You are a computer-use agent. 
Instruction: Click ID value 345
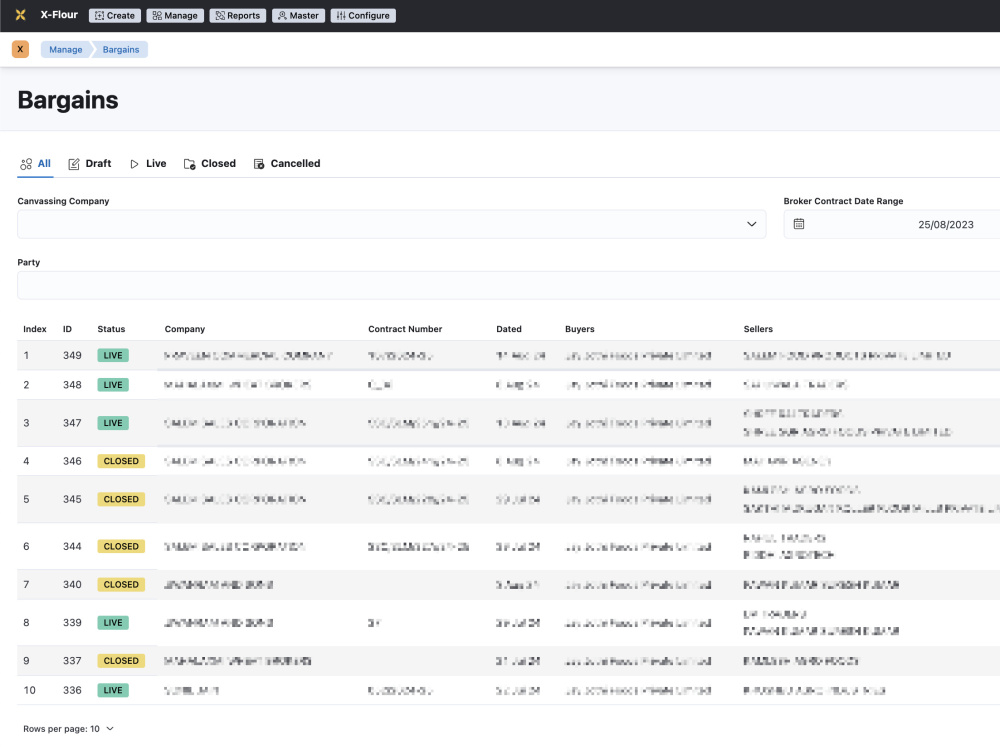(72, 499)
